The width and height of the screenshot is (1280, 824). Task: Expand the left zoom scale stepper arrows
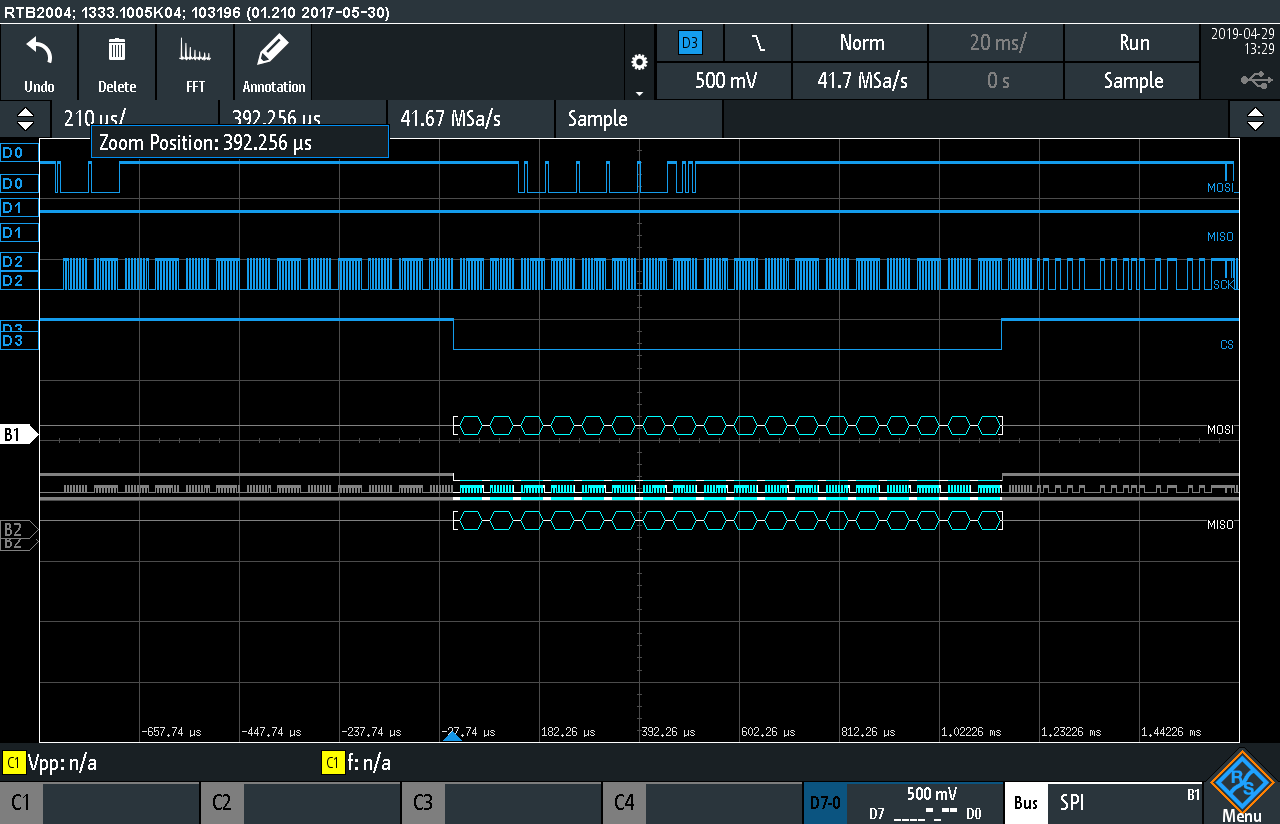click(x=25, y=119)
